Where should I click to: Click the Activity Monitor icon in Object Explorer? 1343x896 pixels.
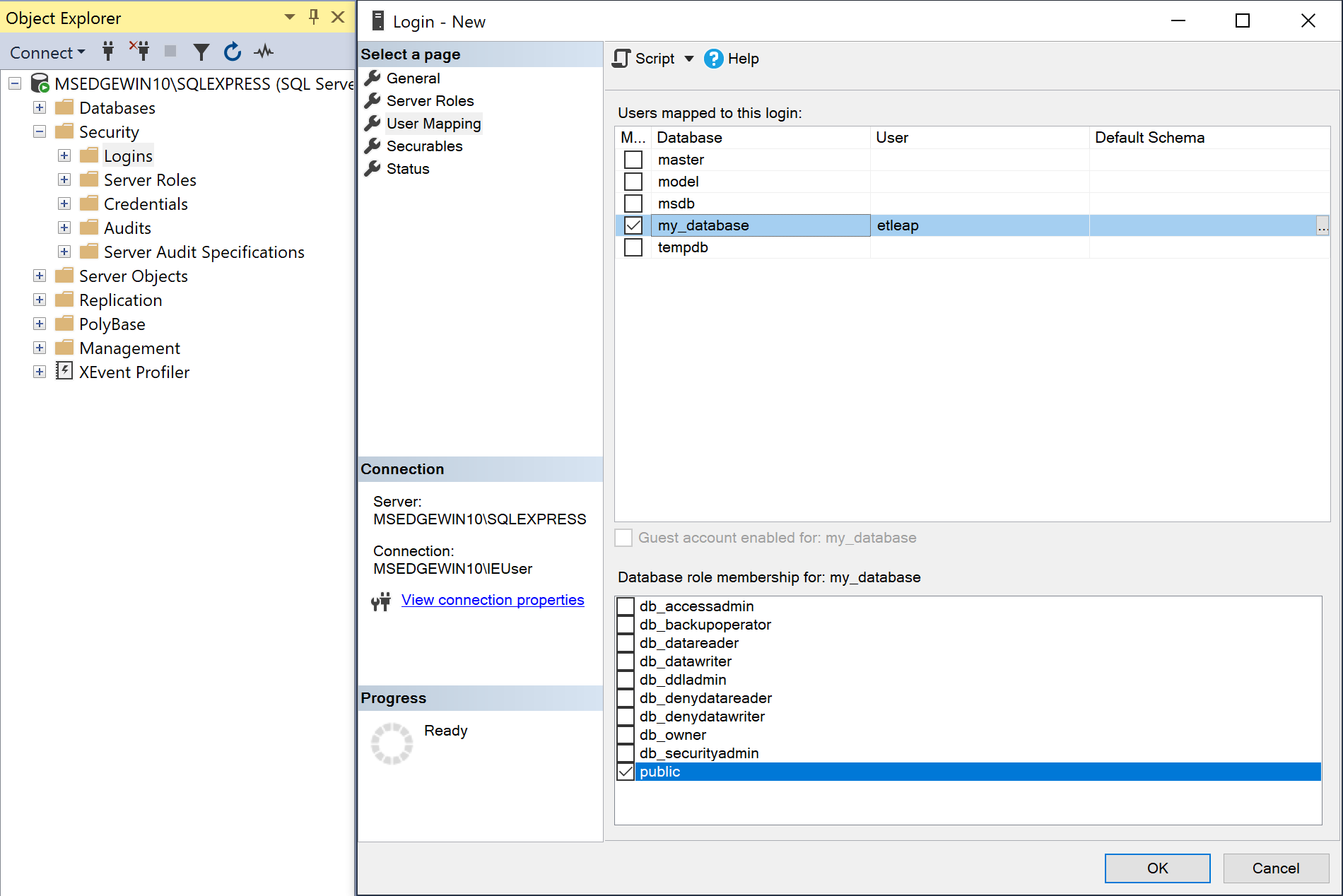click(264, 51)
